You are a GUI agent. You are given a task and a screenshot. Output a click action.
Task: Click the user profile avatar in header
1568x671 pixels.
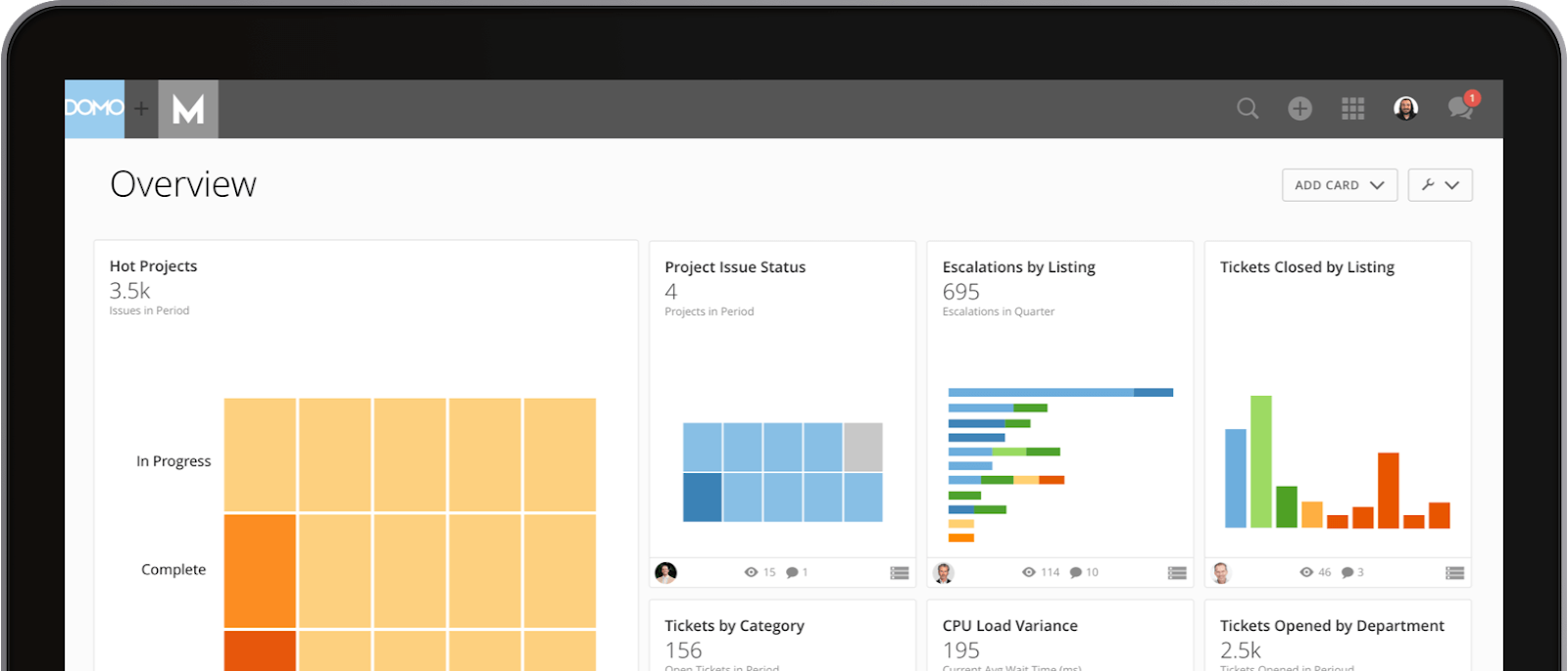(x=1405, y=109)
